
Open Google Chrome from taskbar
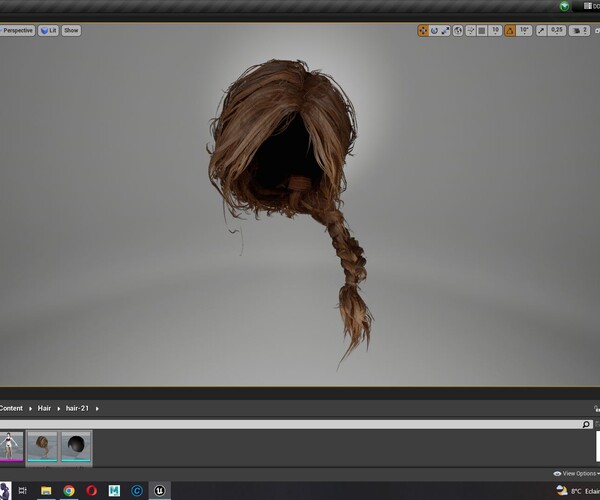pos(69,490)
